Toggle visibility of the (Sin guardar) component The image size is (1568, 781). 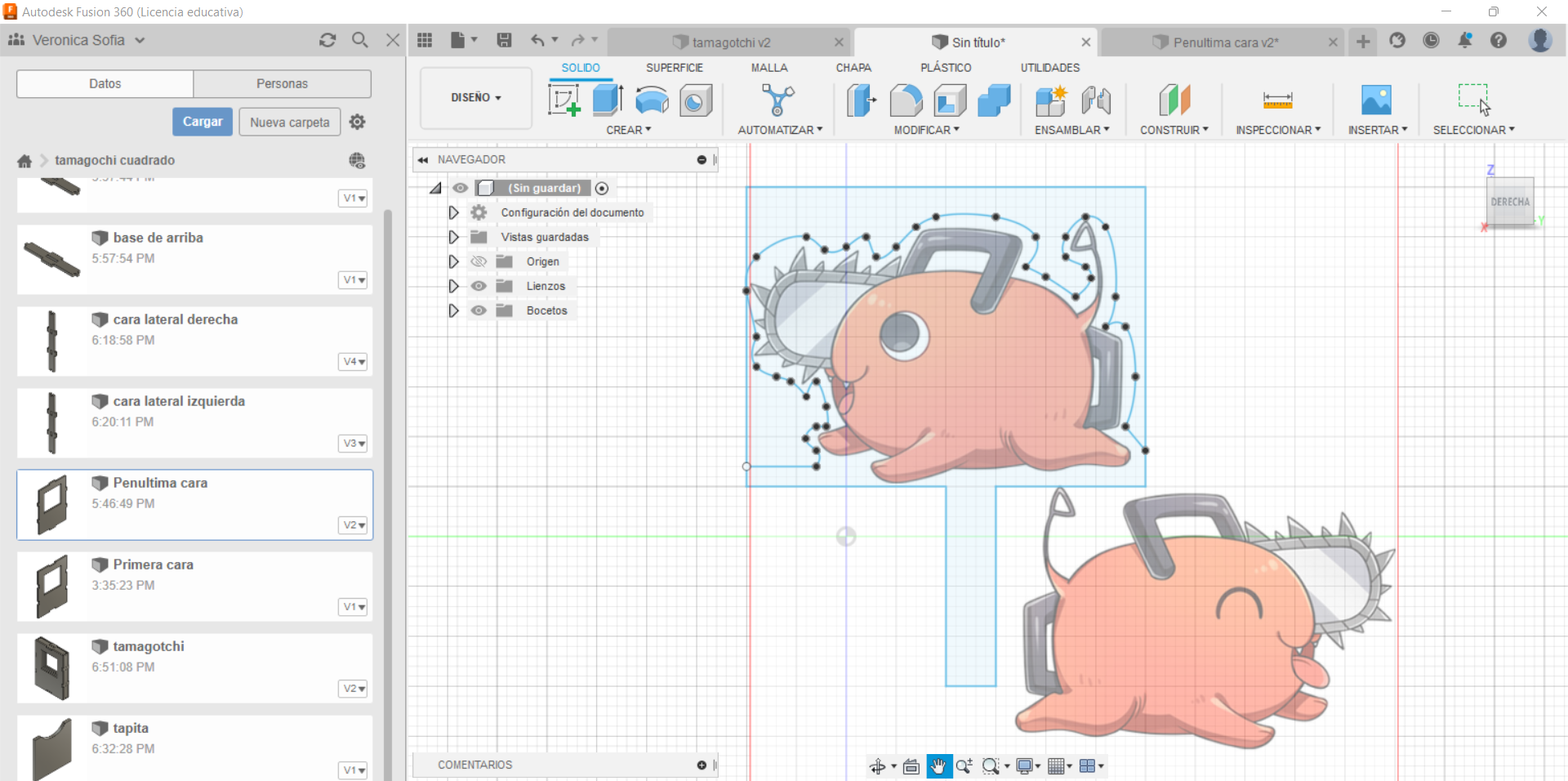(461, 188)
